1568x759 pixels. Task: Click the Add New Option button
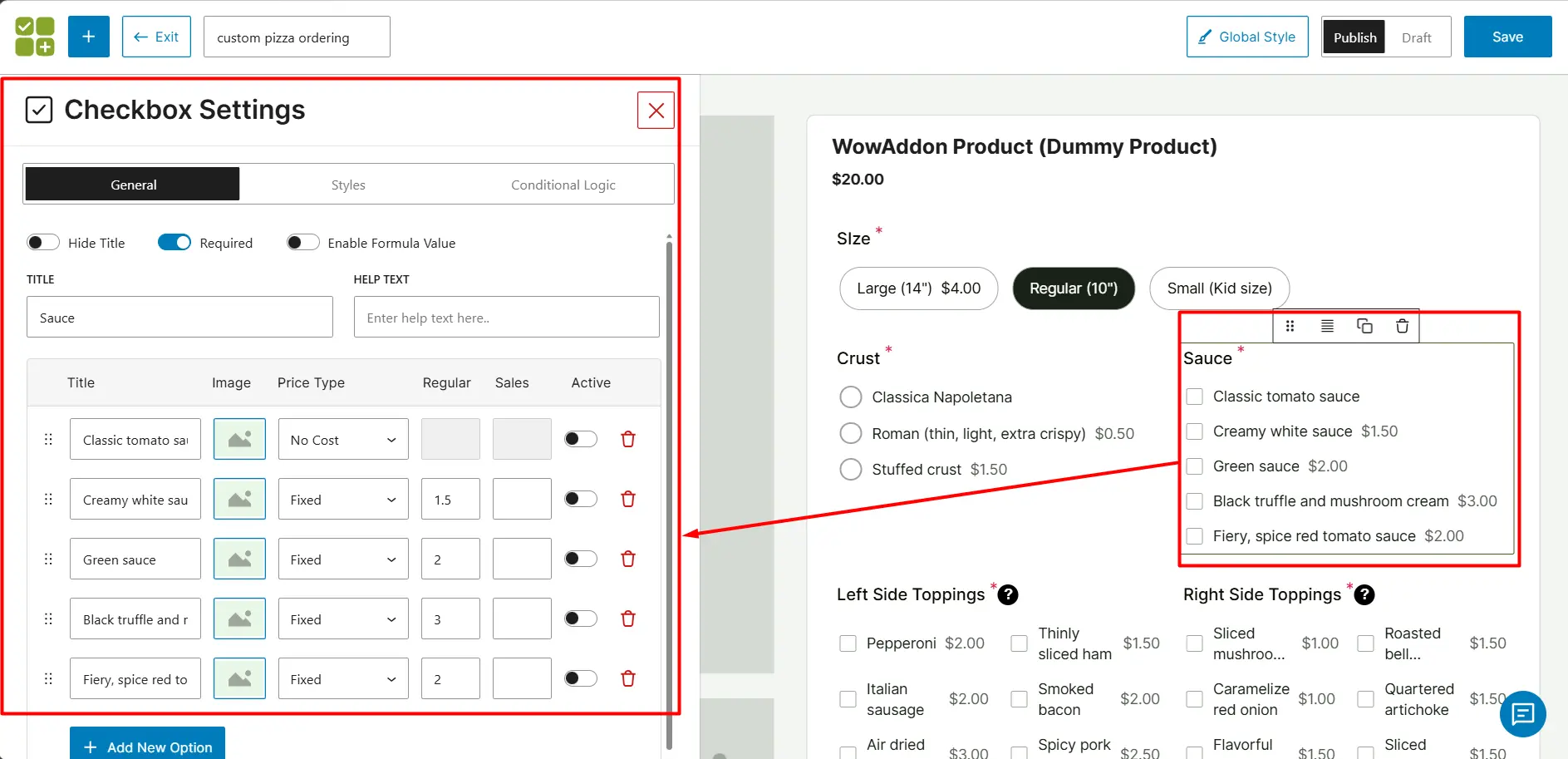tap(146, 746)
